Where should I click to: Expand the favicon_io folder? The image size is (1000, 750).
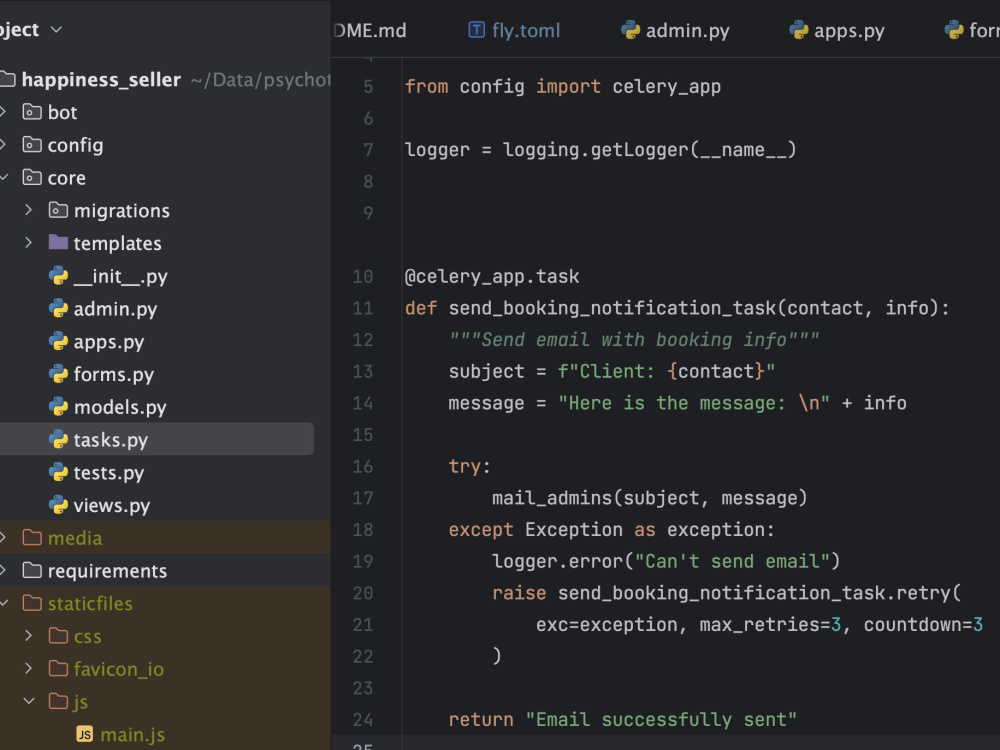pos(28,668)
